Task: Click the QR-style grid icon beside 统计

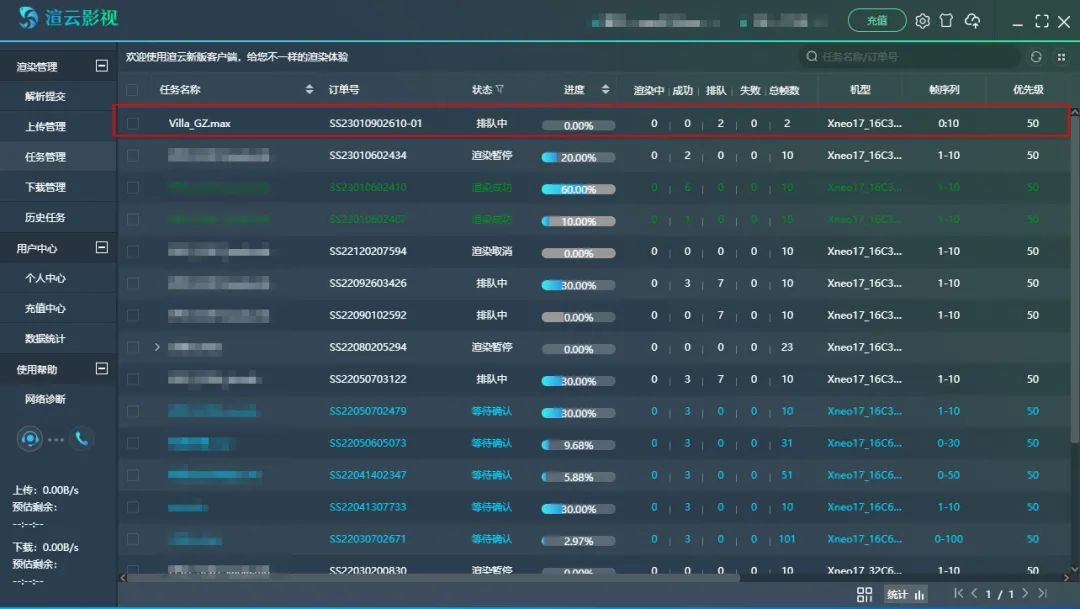Action: pos(863,594)
